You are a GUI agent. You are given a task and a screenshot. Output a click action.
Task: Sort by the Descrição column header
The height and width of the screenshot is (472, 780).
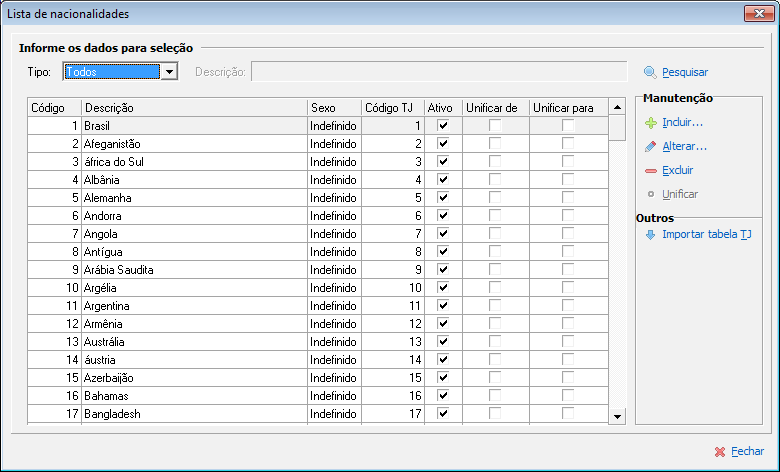click(x=194, y=108)
